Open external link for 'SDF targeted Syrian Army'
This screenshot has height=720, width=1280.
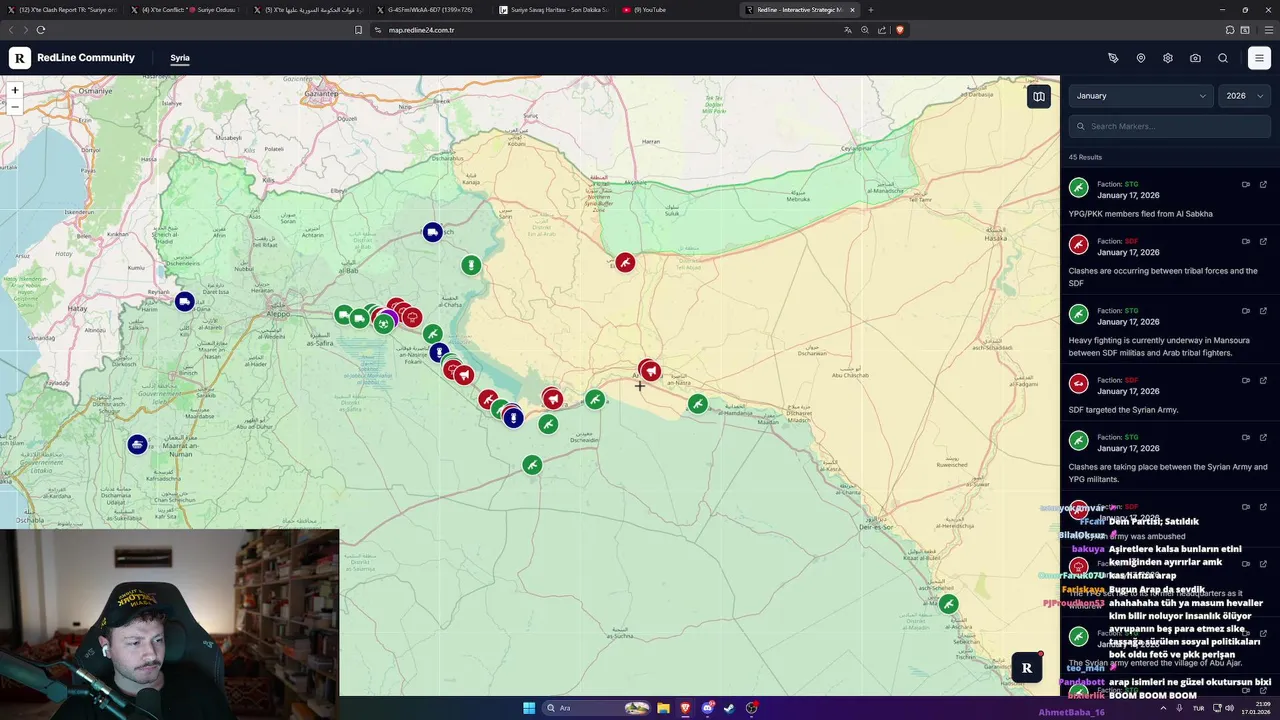(1263, 380)
